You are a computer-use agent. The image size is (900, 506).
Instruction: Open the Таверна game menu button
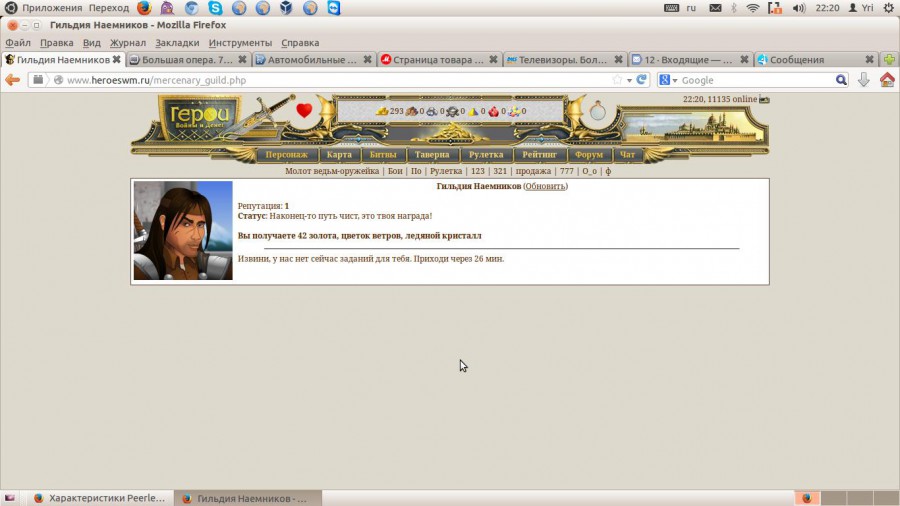tap(432, 154)
